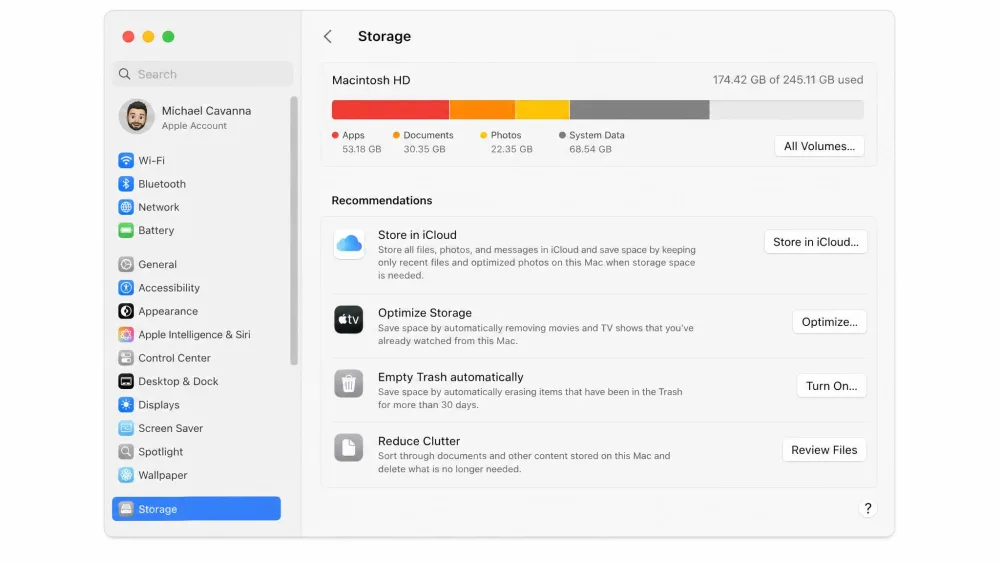Click the gray System Data bar segment

(x=640, y=110)
